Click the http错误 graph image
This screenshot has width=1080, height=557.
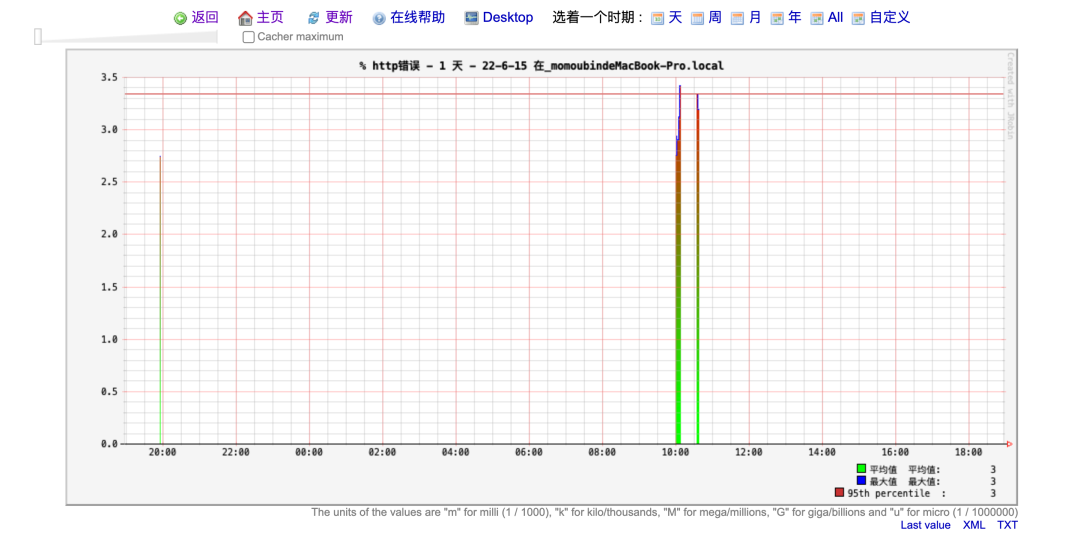tap(541, 277)
